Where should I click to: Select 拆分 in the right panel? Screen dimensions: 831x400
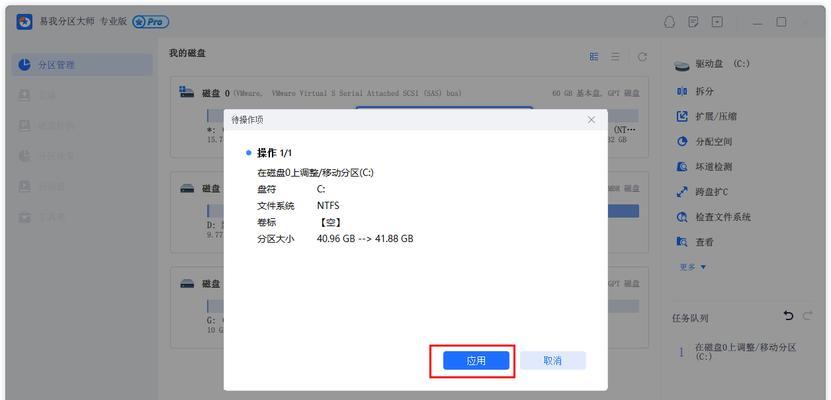[704, 92]
